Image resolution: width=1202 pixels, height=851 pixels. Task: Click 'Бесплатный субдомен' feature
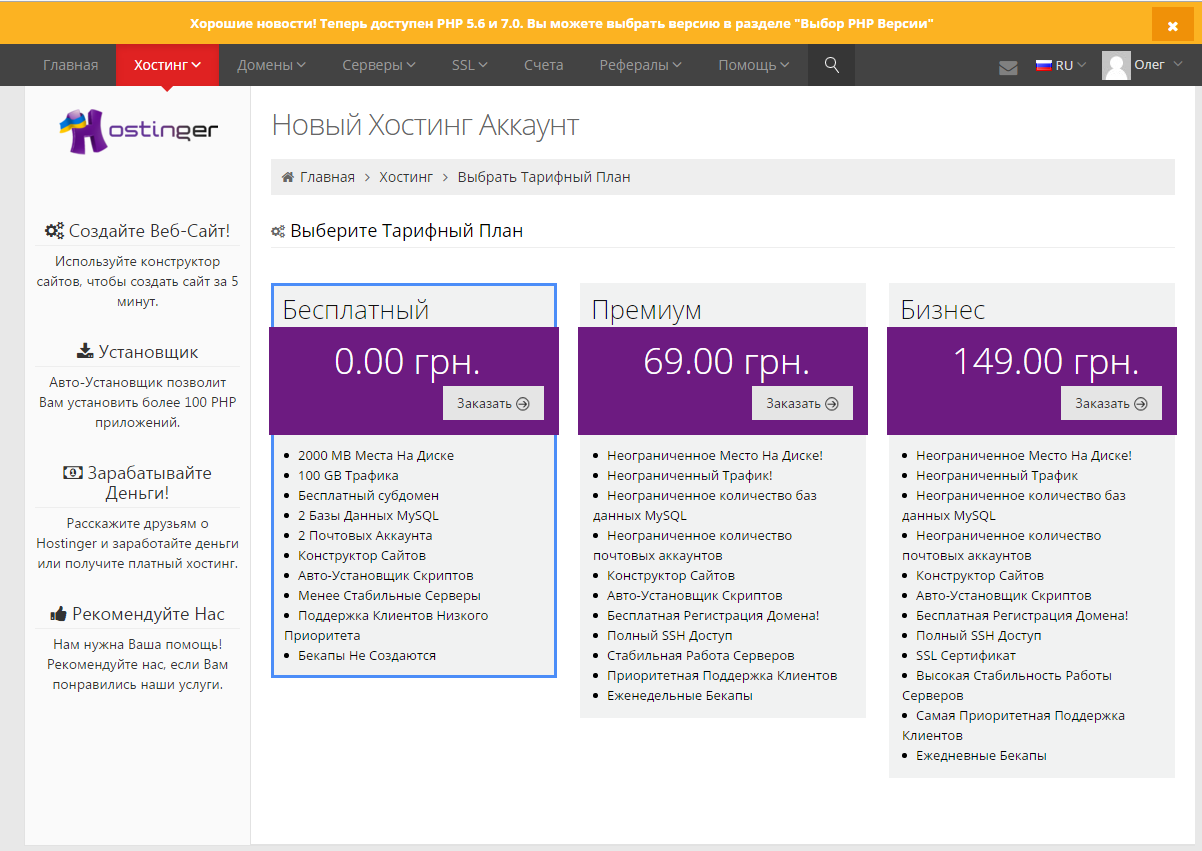coord(368,495)
